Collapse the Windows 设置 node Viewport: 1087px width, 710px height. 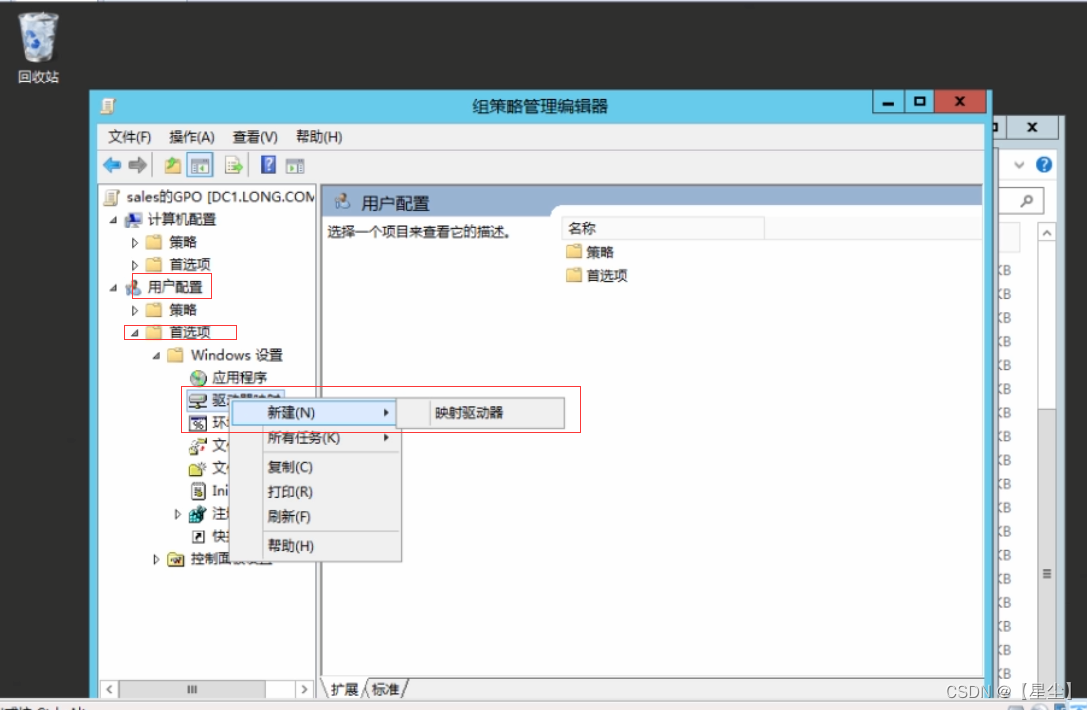(156, 356)
